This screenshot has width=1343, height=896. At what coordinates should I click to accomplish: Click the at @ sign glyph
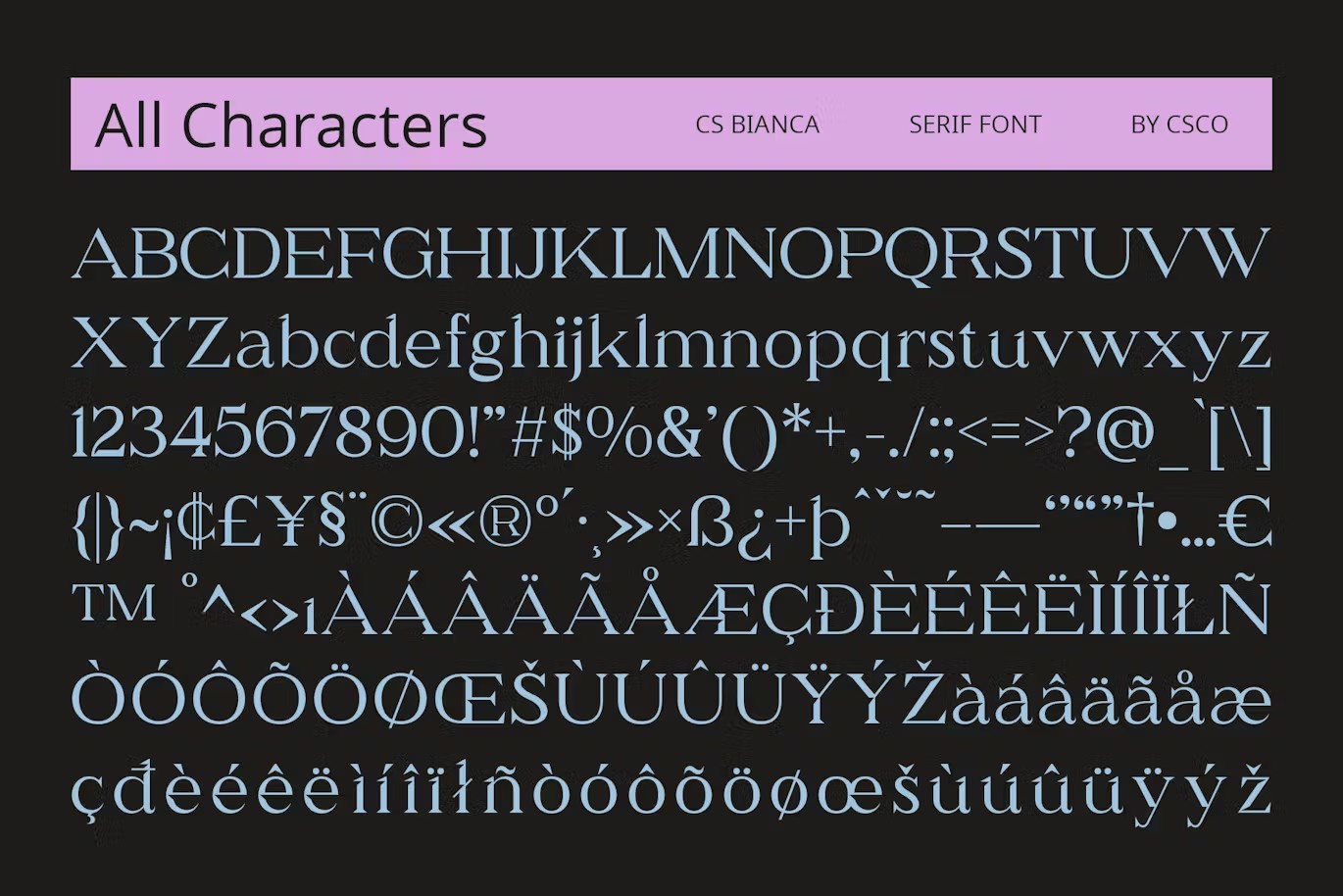(1125, 431)
